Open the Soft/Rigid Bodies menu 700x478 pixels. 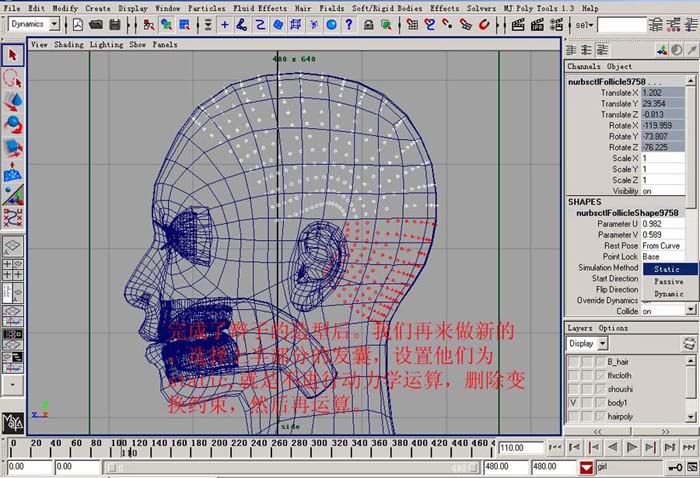click(x=387, y=8)
